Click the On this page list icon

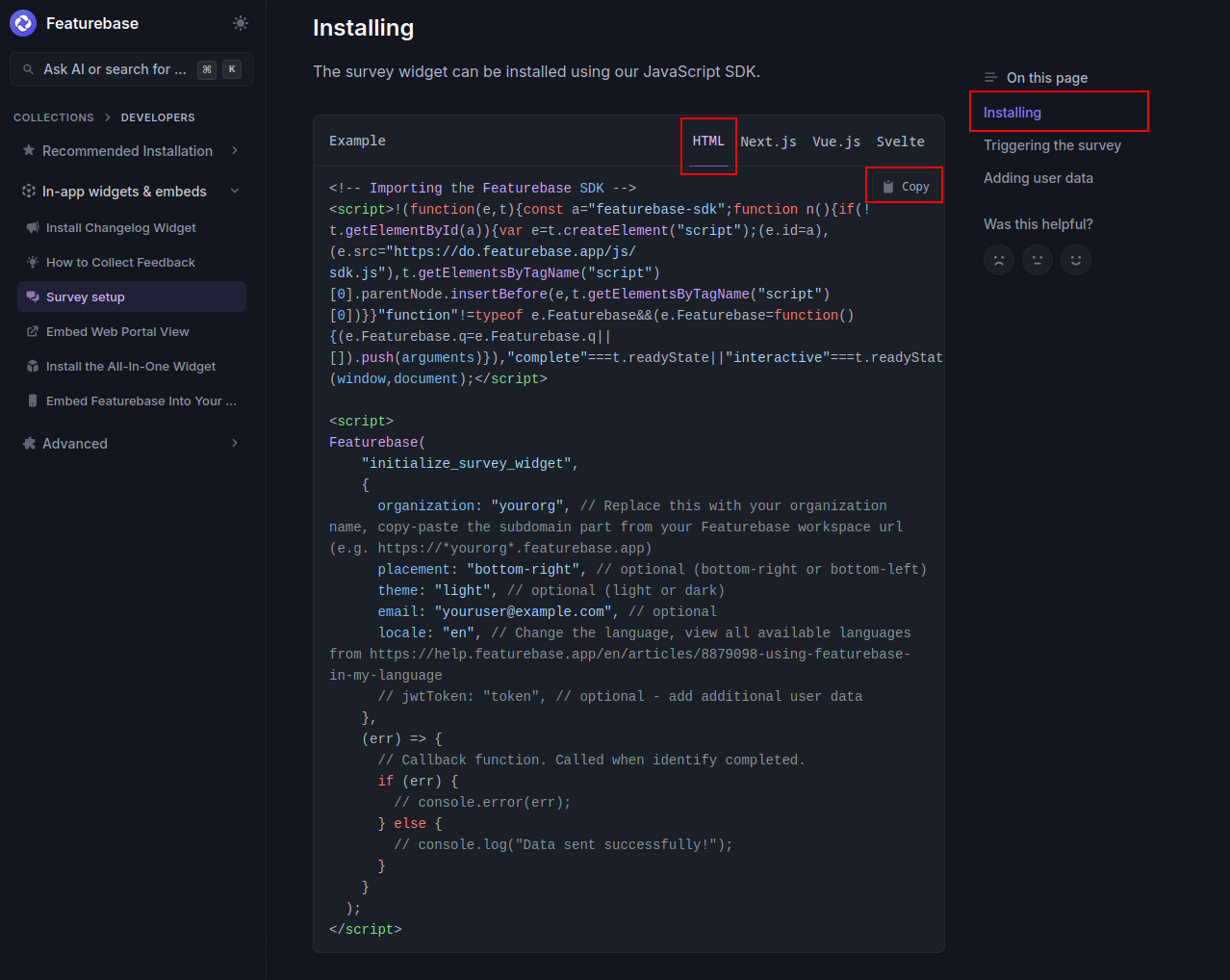tap(990, 78)
